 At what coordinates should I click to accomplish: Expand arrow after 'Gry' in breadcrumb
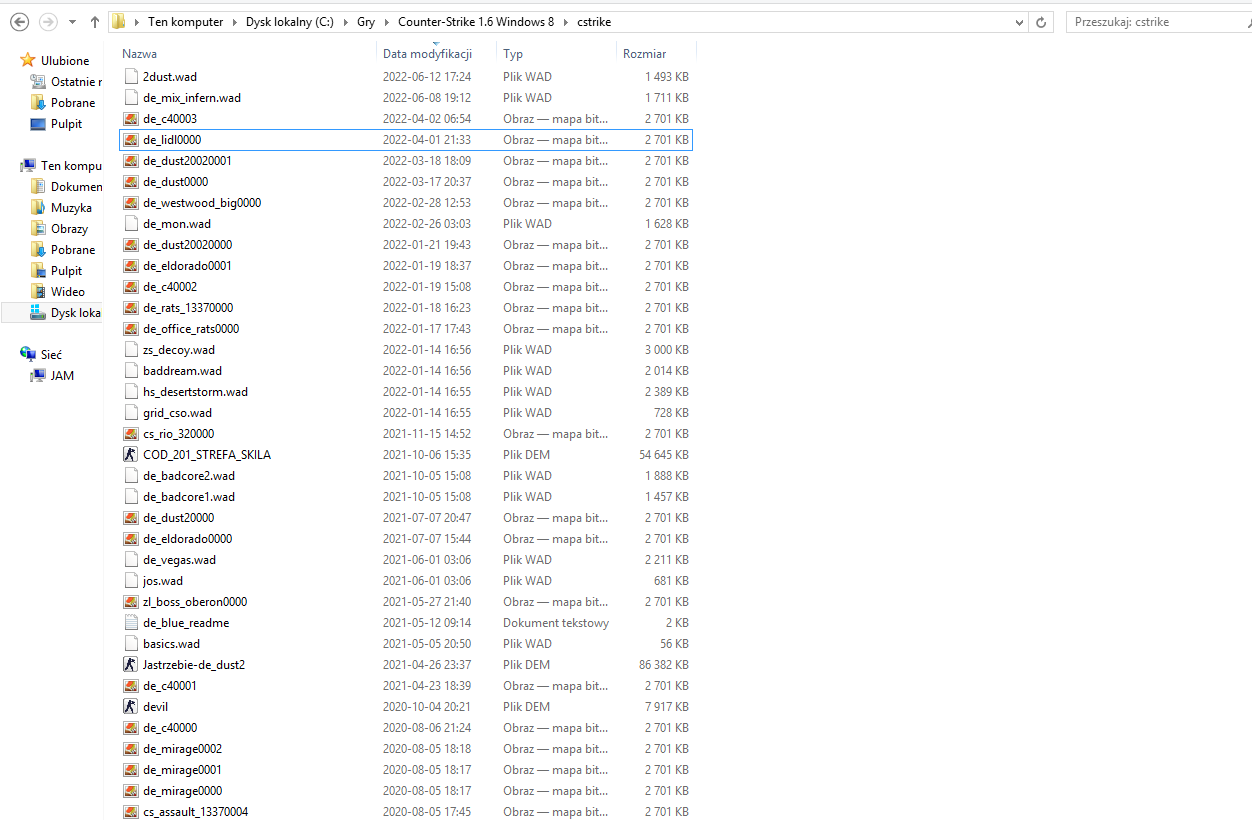pyautogui.click(x=386, y=21)
